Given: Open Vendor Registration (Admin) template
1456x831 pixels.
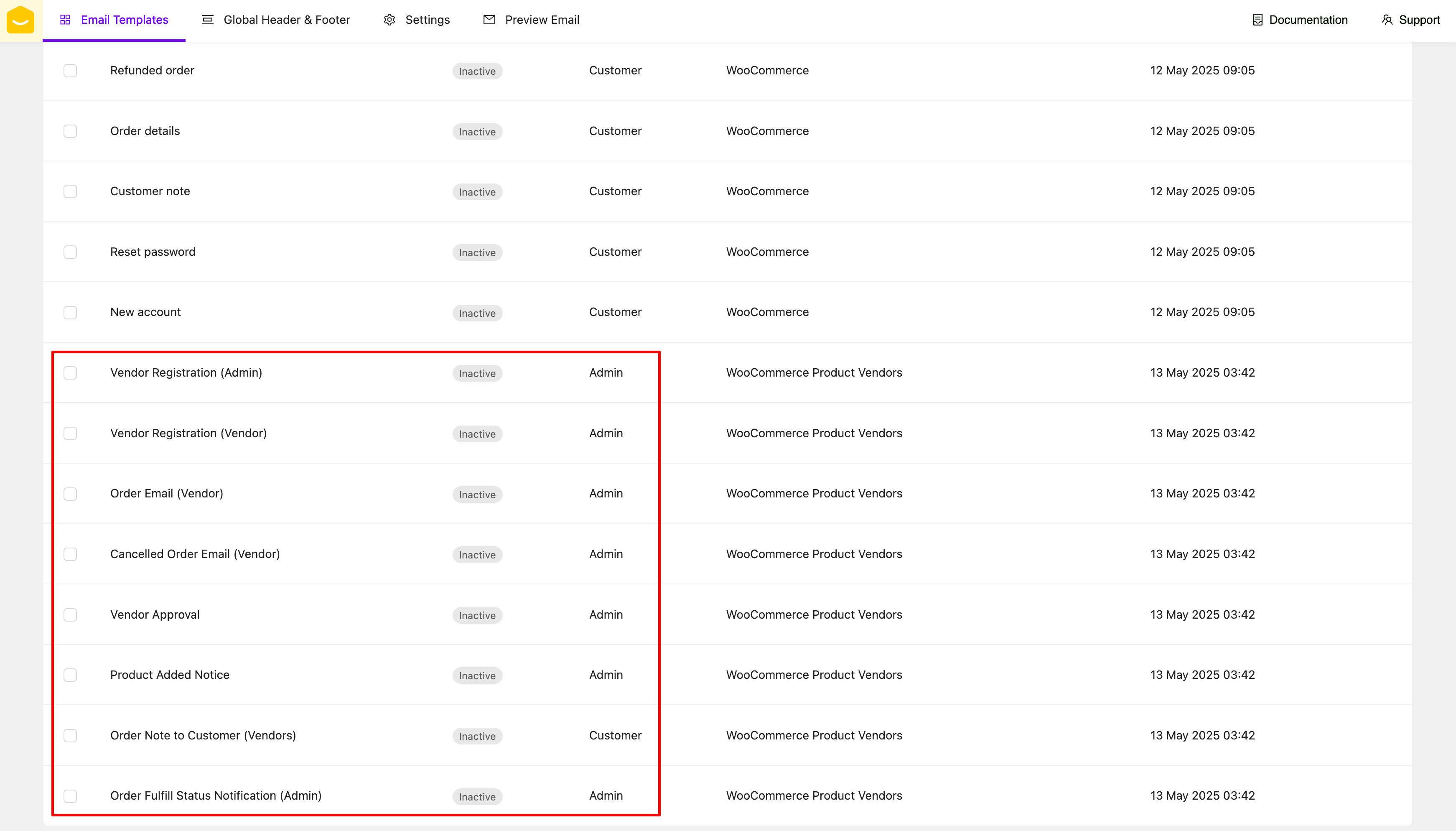Looking at the screenshot, I should tap(186, 373).
